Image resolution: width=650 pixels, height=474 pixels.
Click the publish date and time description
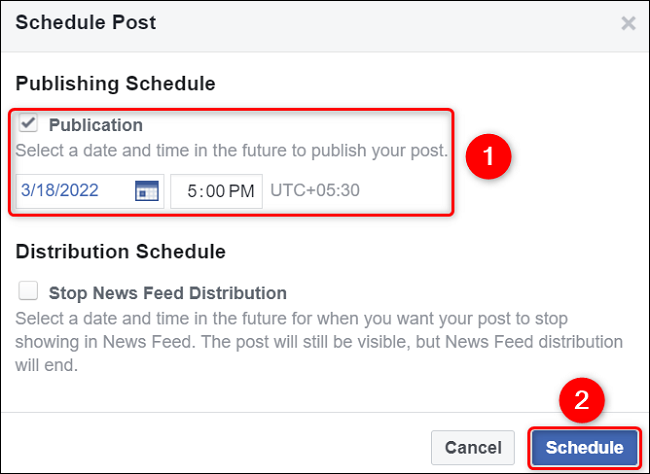[232, 151]
